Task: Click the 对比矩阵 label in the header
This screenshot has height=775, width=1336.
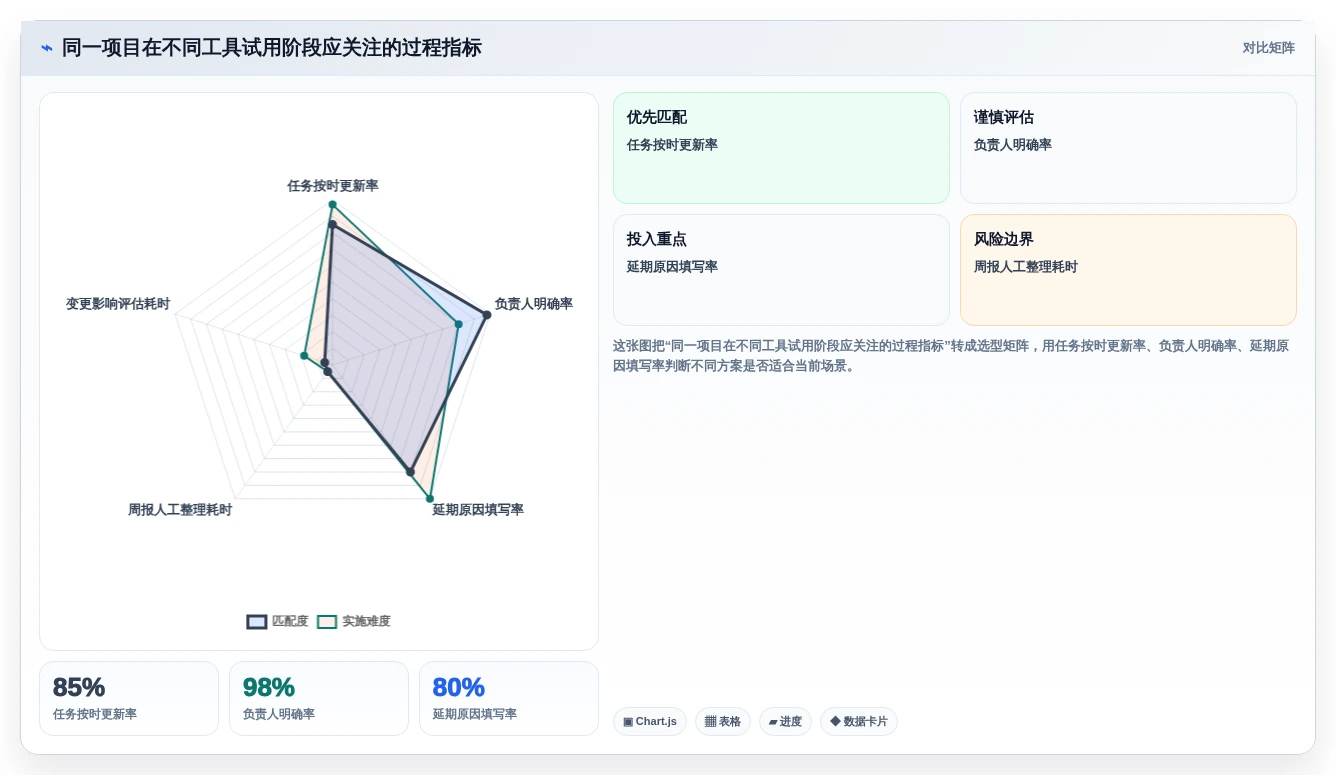Action: 1268,48
